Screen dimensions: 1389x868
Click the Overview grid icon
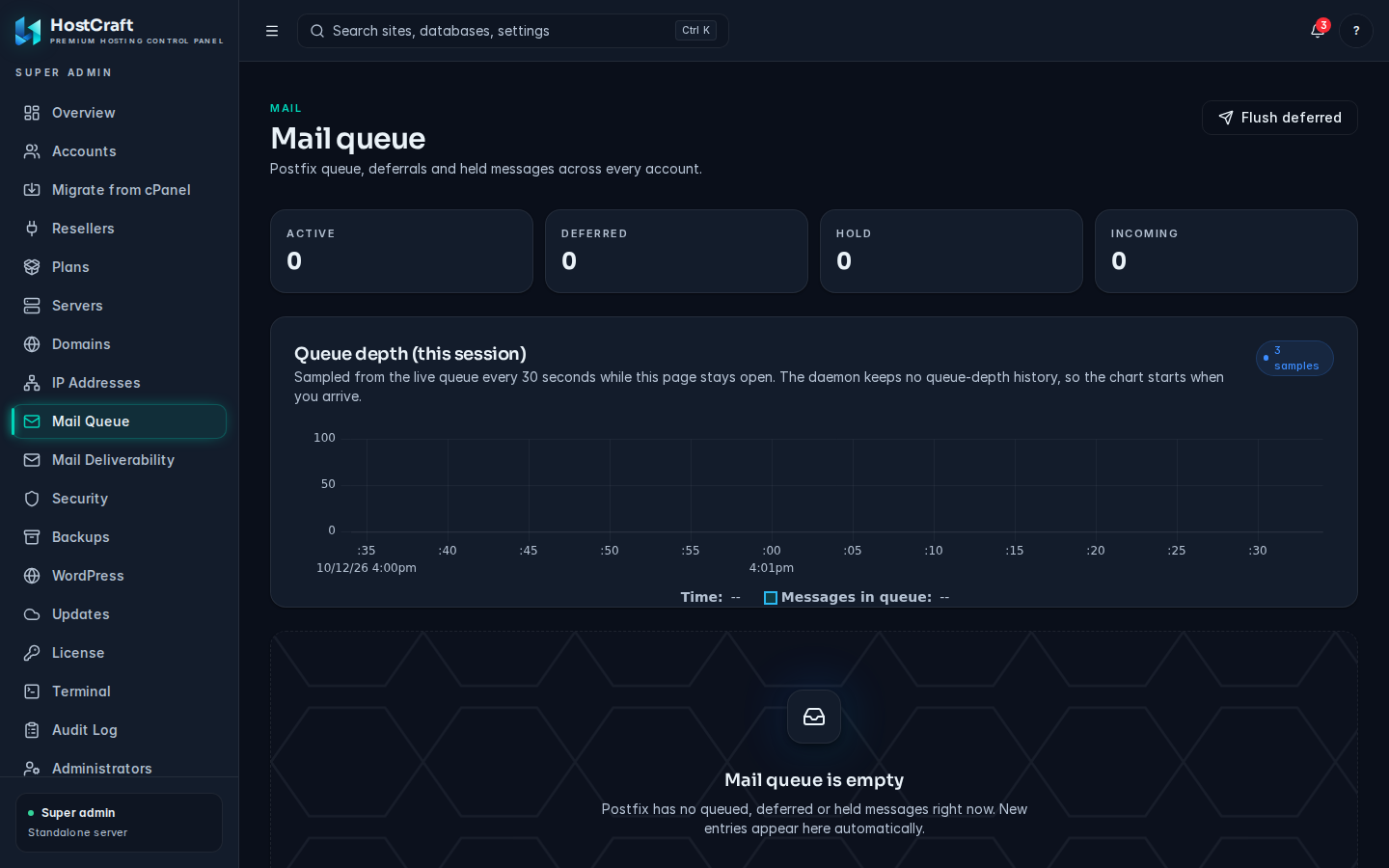(32, 113)
